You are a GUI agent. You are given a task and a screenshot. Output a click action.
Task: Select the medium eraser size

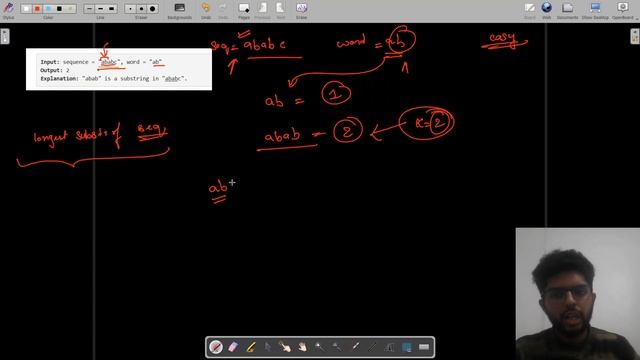coord(141,9)
